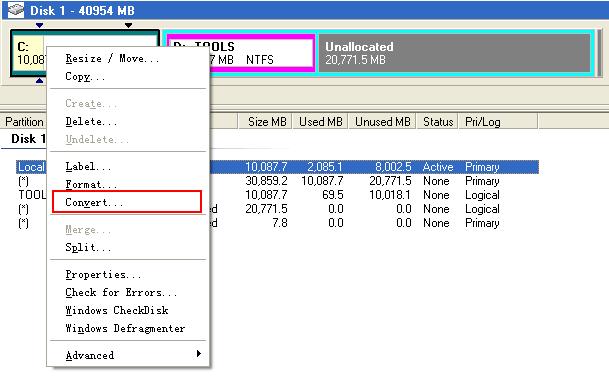The width and height of the screenshot is (609, 385).
Task: Choose Delete from the context menu
Action: click(91, 122)
